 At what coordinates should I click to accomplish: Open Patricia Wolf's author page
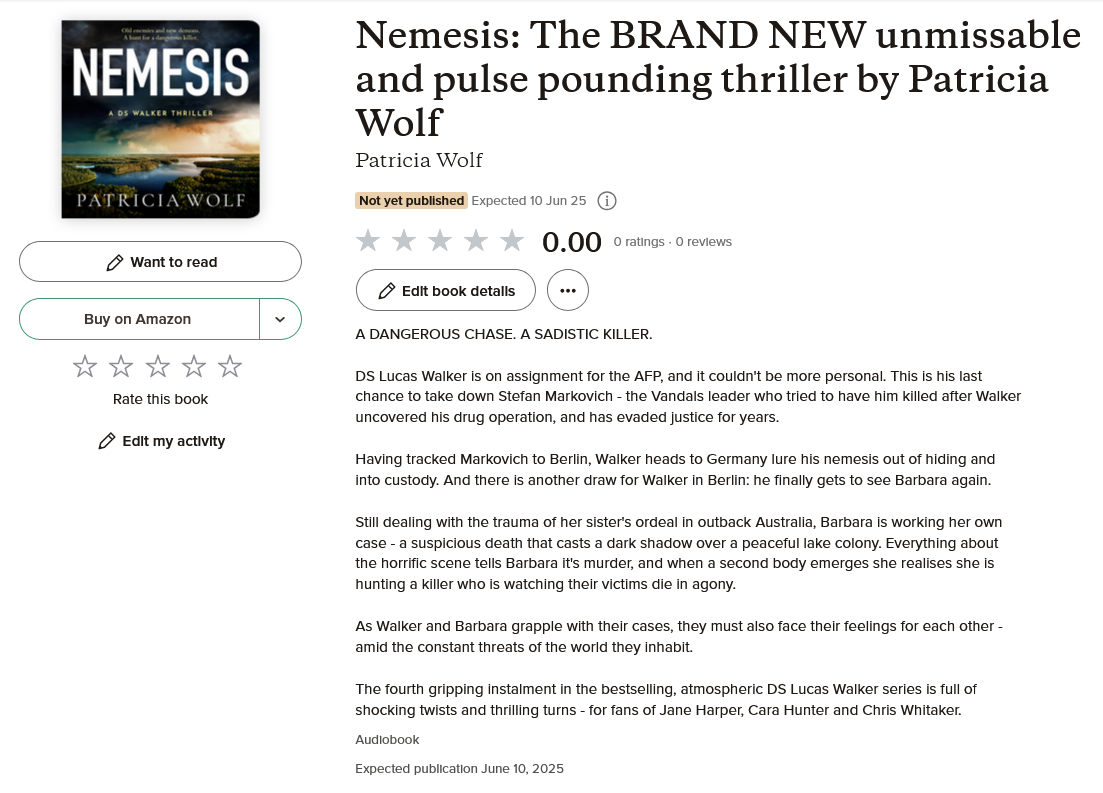click(x=419, y=161)
